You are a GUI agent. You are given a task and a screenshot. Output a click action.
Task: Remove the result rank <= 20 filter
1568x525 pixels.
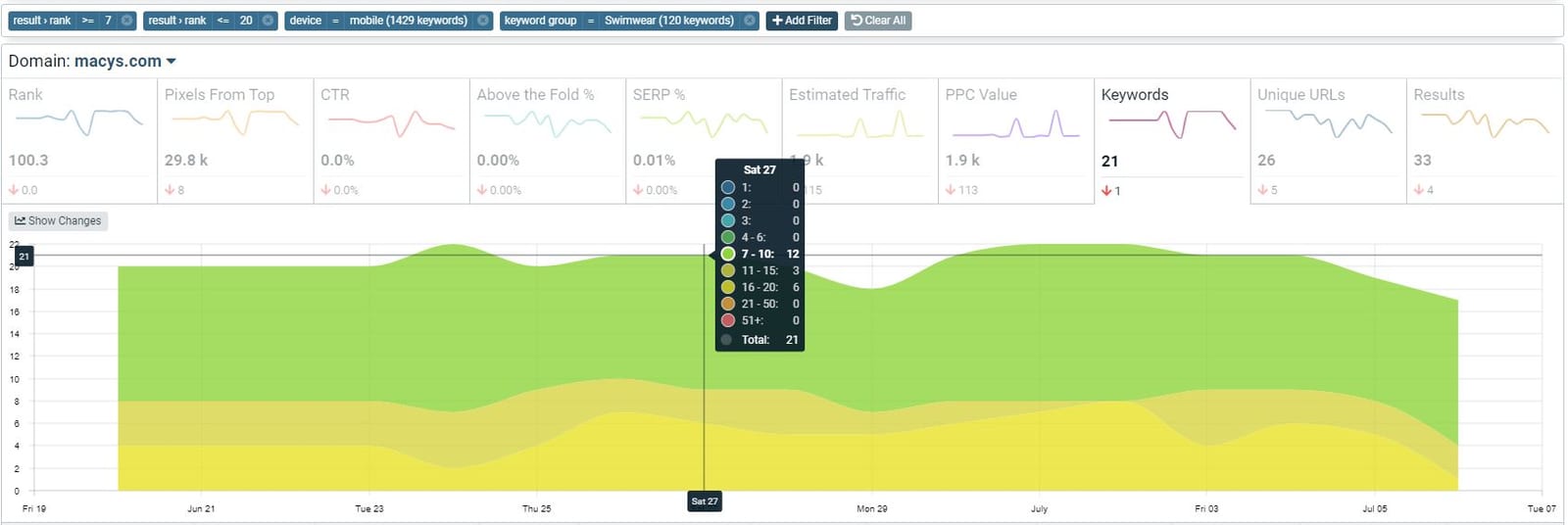(268, 21)
